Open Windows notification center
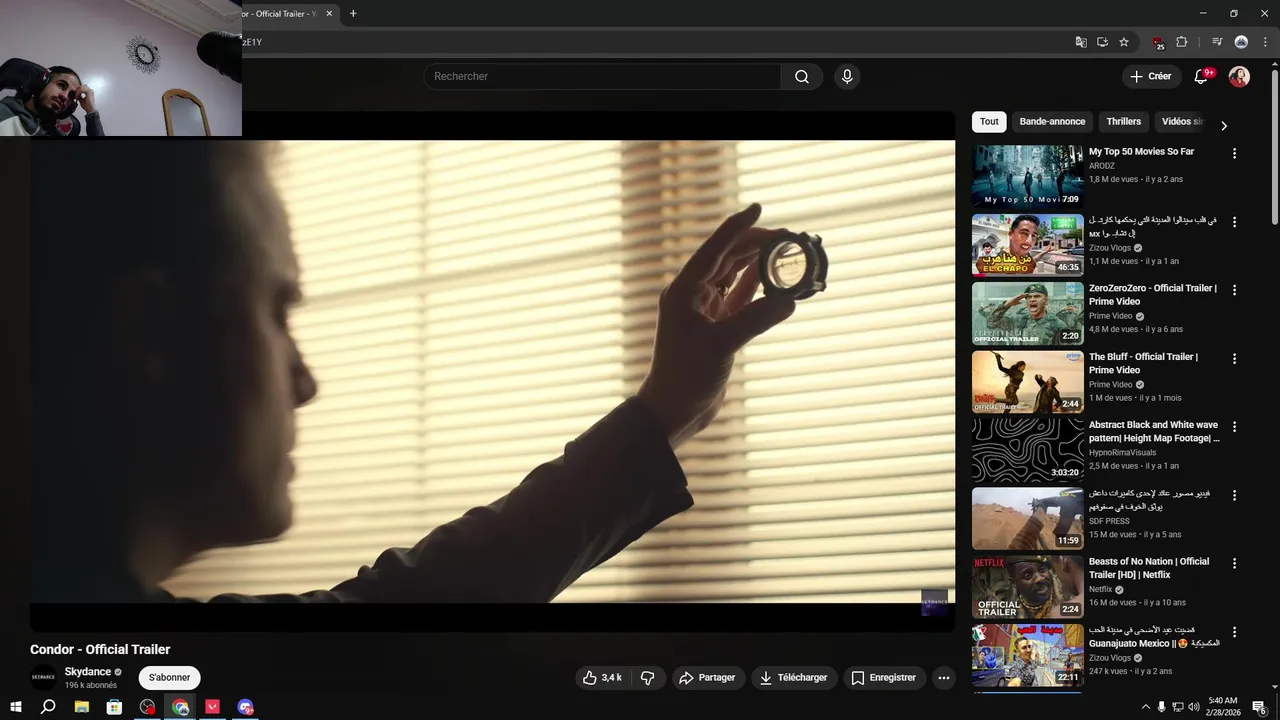This screenshot has width=1280, height=720. (x=1259, y=707)
